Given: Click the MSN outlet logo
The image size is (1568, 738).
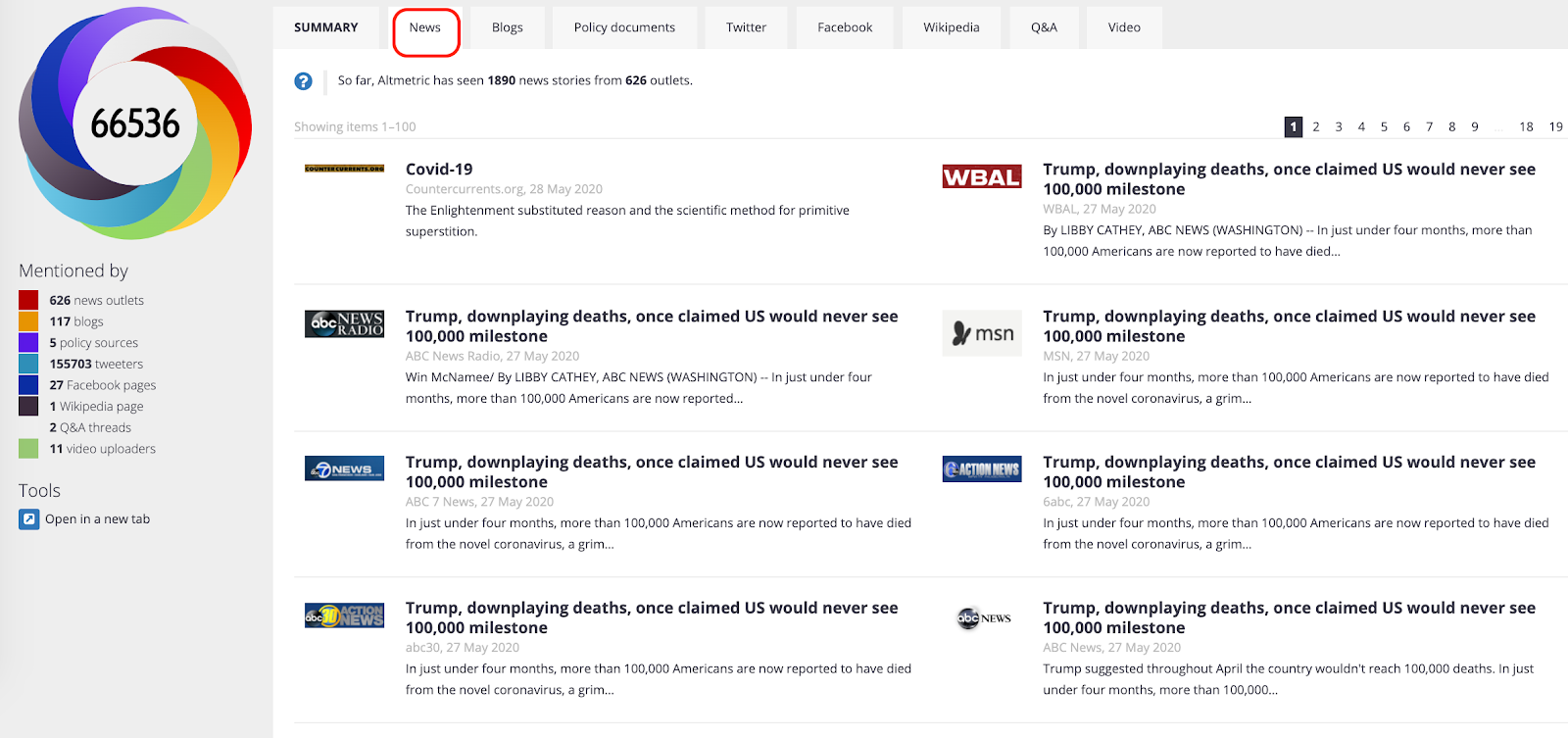Looking at the screenshot, I should click(x=982, y=334).
